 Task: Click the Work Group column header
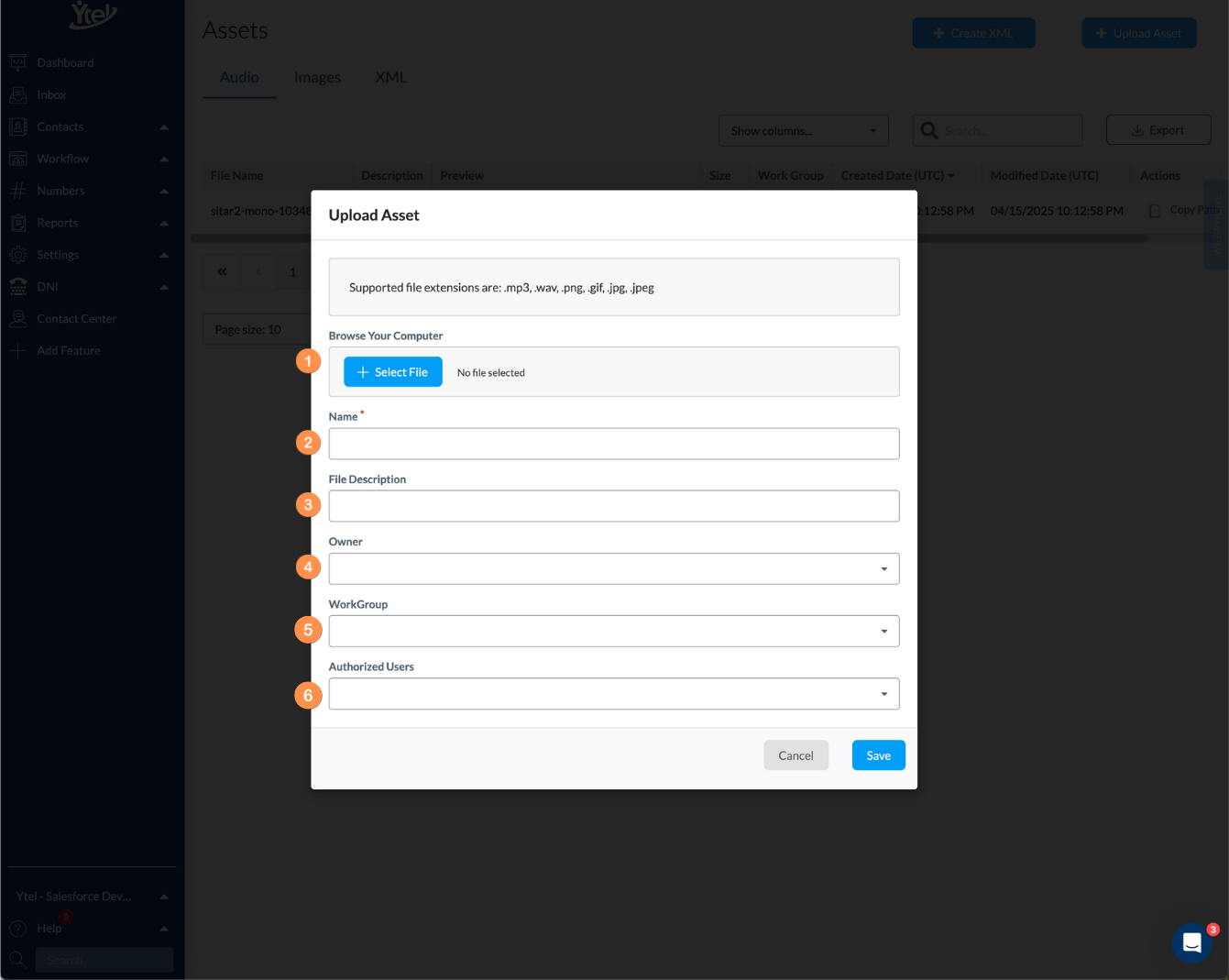(x=790, y=175)
